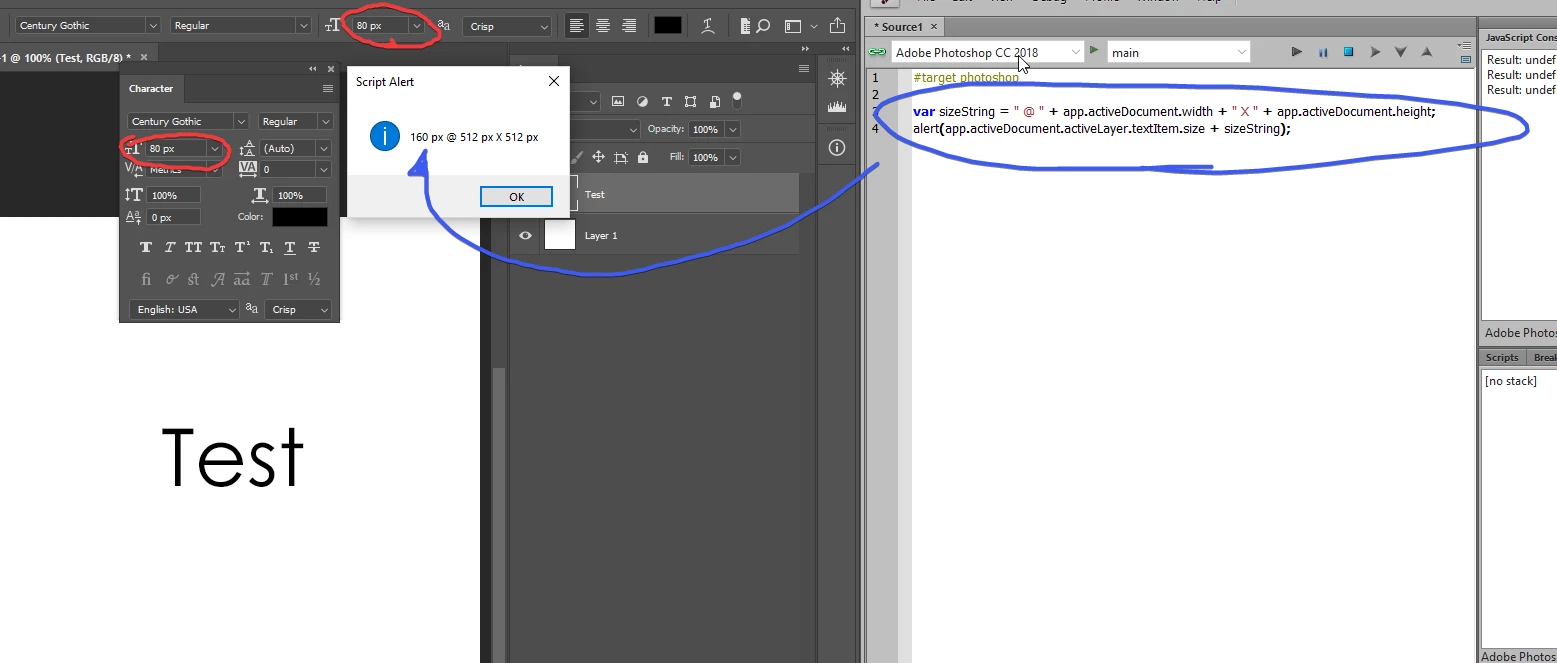
Task: Click the Share image icon
Action: point(837,26)
